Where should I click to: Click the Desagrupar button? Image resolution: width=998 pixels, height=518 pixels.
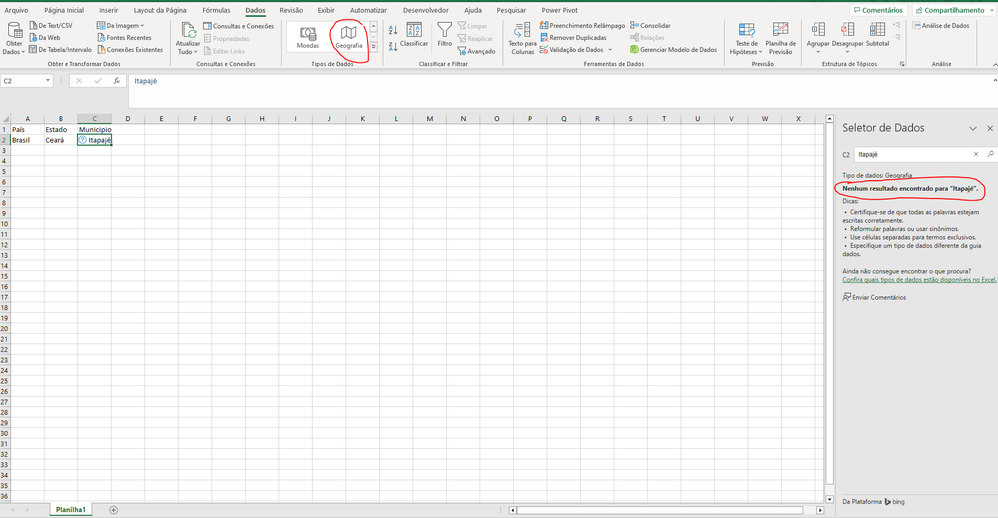847,36
